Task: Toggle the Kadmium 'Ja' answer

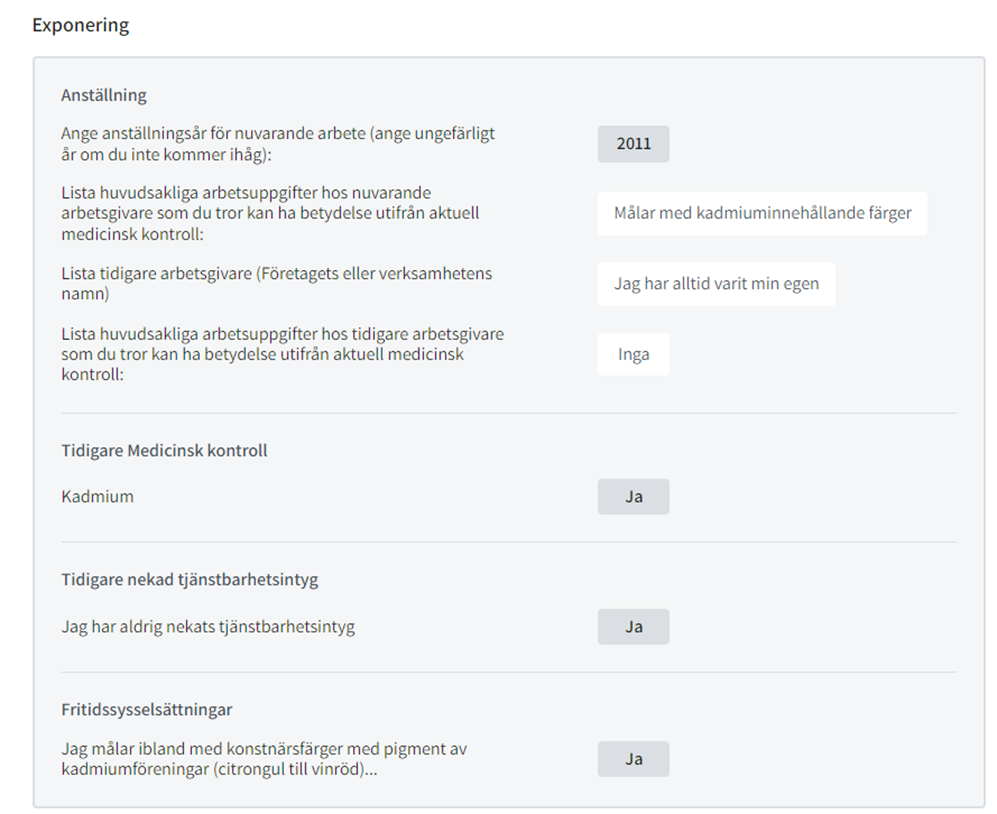Action: coord(633,497)
